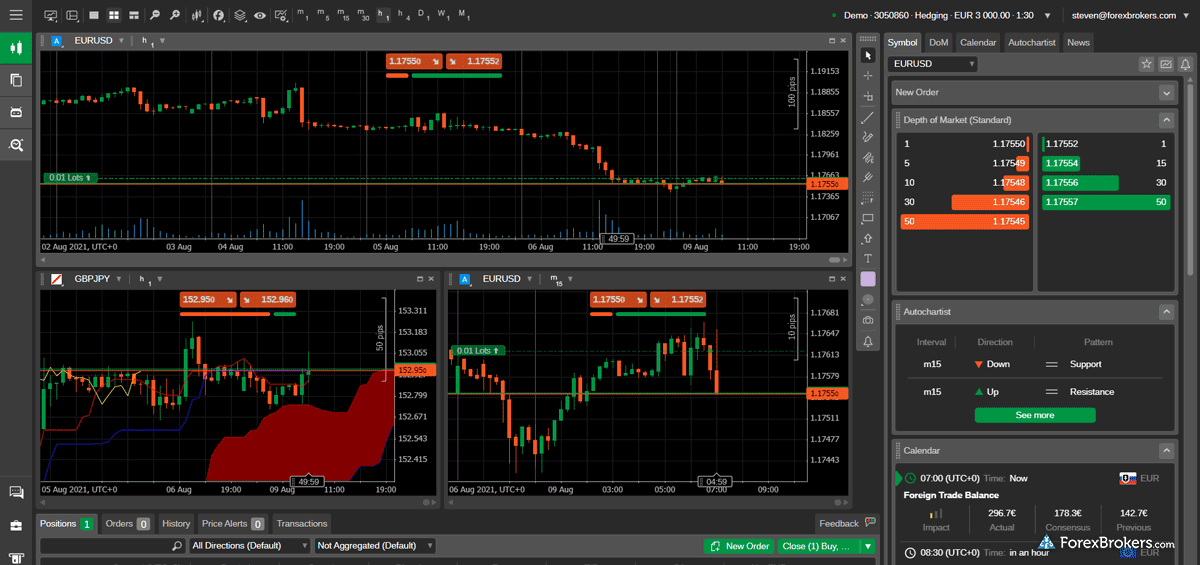Click the See more button in Autochartist
The width and height of the screenshot is (1200, 565).
click(x=1035, y=415)
